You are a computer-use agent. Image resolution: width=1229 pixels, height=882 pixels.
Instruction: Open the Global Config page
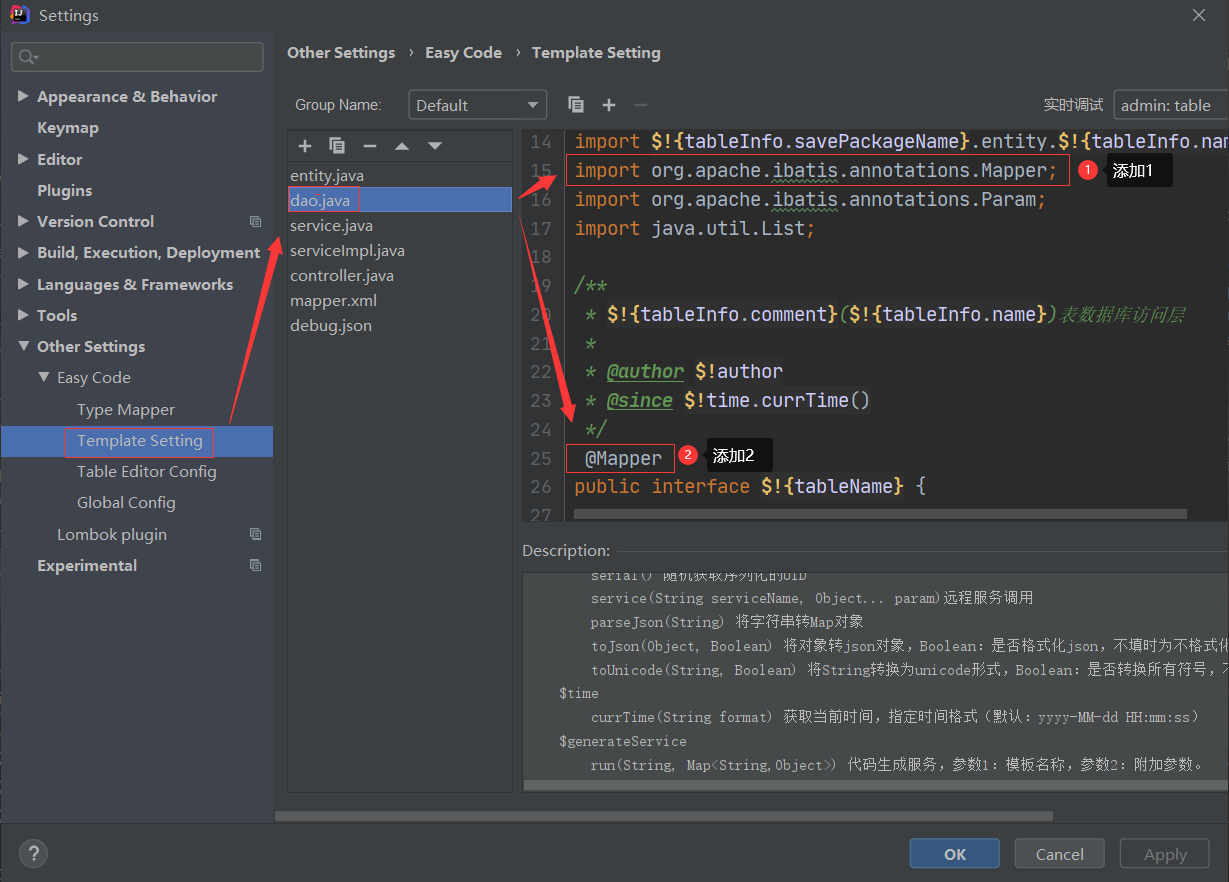pos(126,502)
